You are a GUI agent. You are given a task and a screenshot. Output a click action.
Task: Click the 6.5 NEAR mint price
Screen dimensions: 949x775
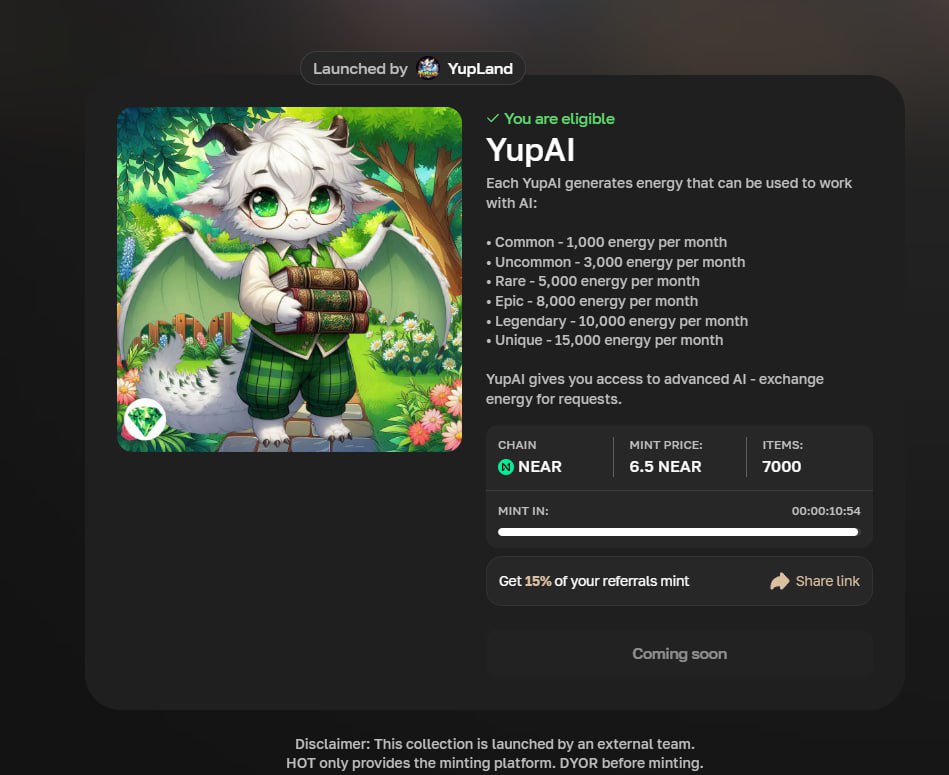tap(665, 467)
